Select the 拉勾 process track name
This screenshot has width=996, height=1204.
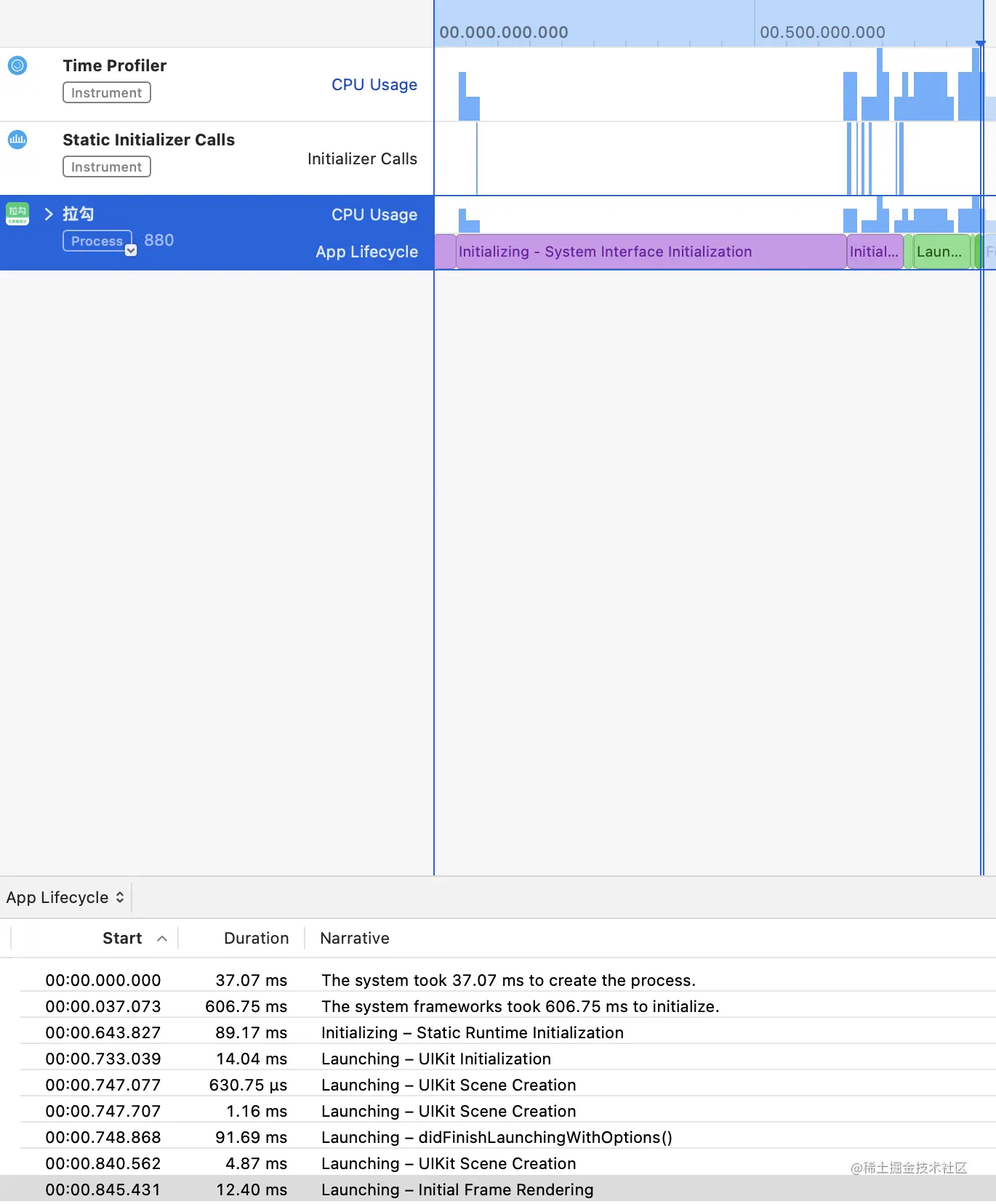[x=78, y=214]
